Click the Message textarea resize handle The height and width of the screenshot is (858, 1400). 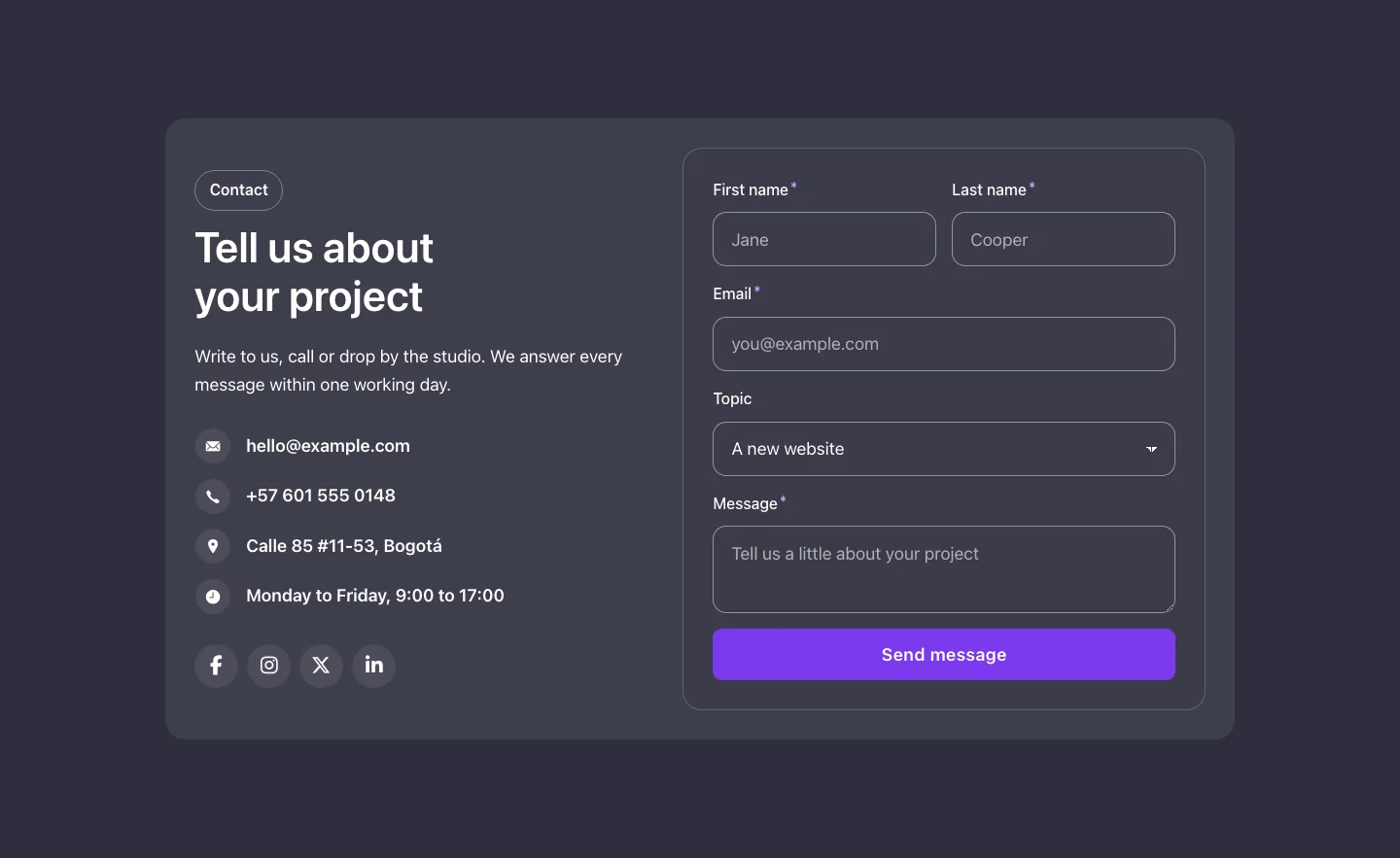point(1169,606)
